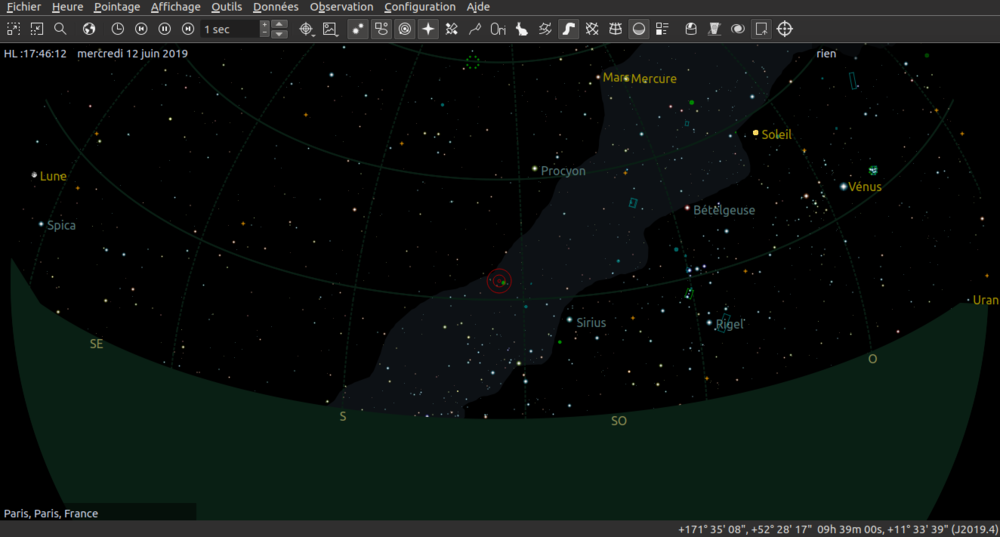This screenshot has height=537, width=1000.
Task: Click the export box-arrow toolbar icon
Action: pos(761,29)
